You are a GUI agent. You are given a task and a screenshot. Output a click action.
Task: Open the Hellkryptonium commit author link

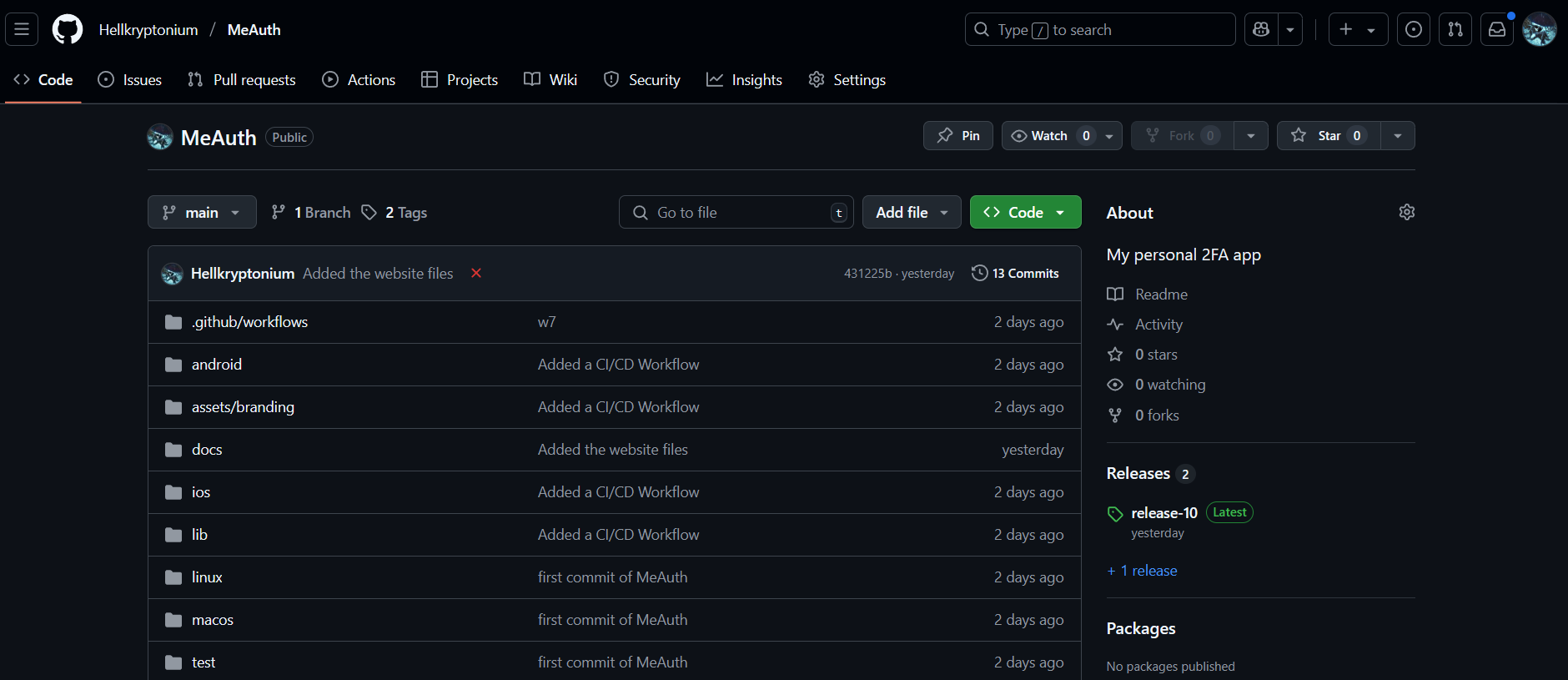(243, 273)
